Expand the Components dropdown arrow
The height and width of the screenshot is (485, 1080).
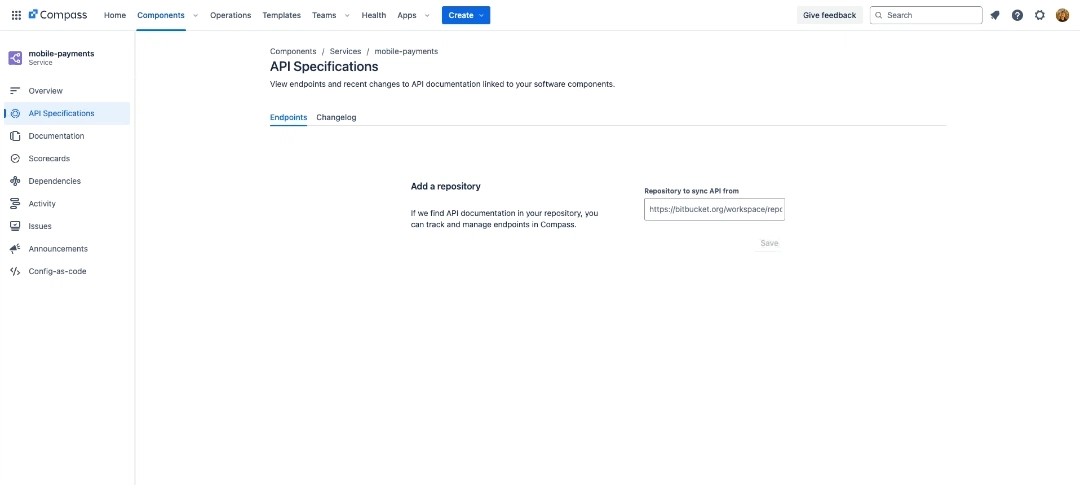(x=195, y=16)
